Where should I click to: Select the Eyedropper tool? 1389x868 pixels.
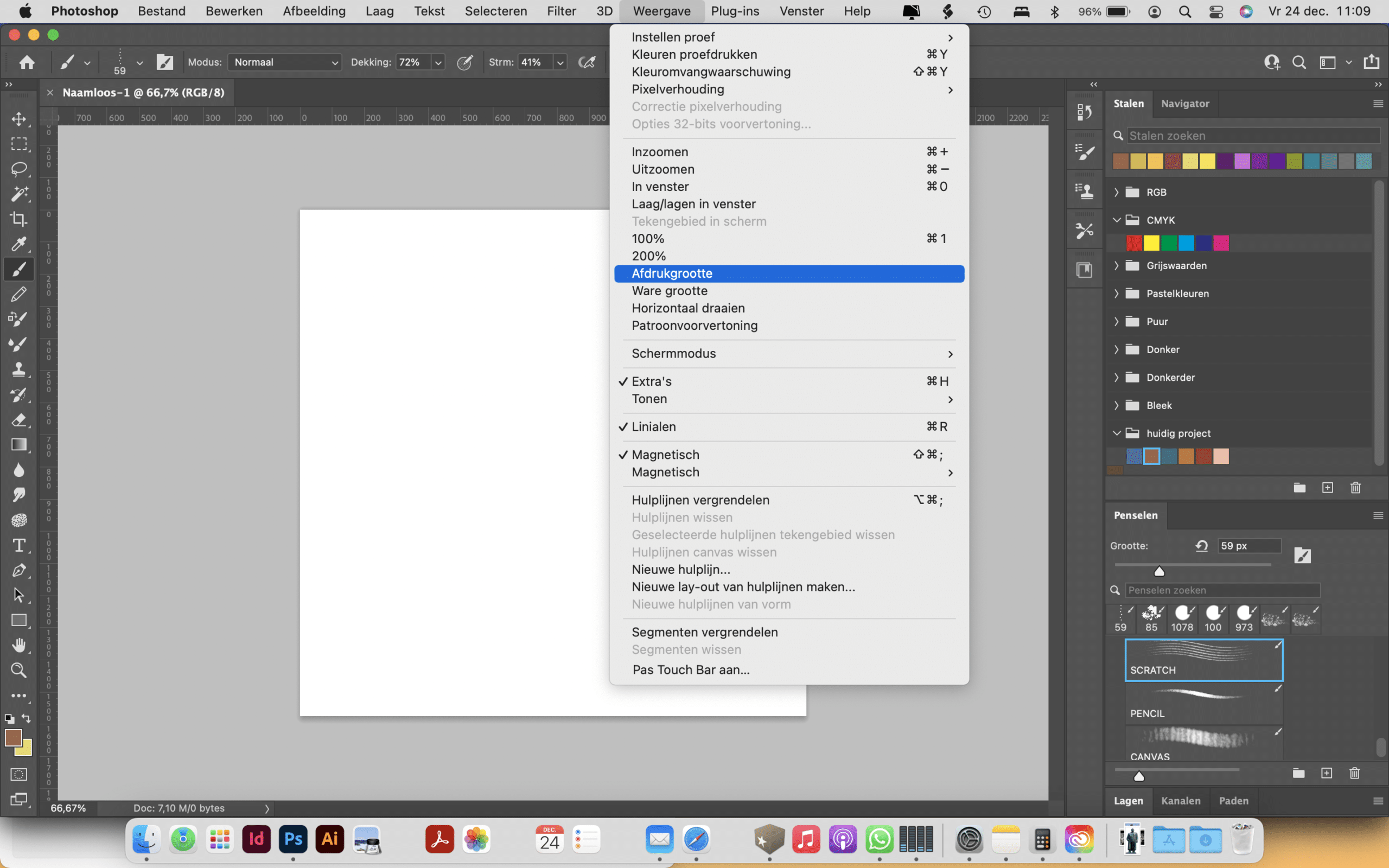coord(19,244)
